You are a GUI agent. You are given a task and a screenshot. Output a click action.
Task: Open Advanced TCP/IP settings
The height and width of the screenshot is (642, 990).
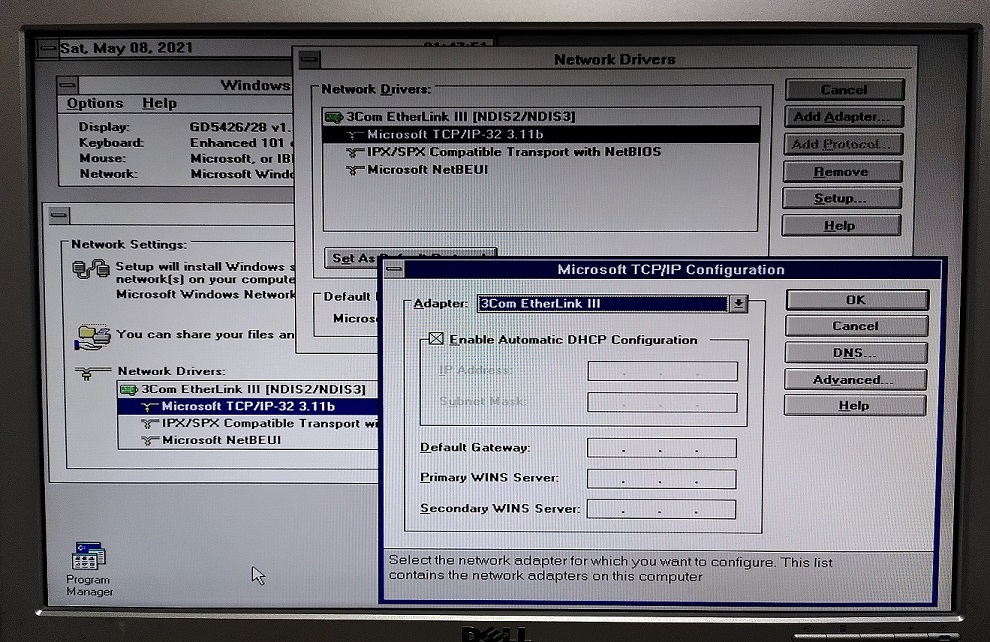point(855,379)
